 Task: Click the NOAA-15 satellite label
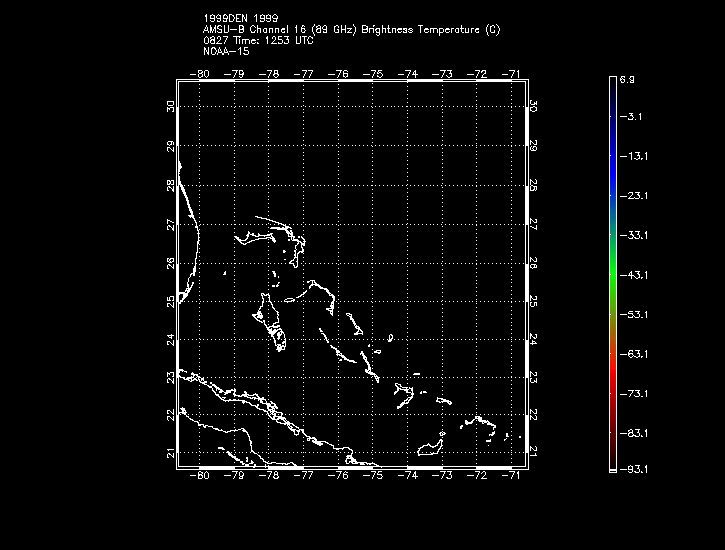tap(225, 50)
